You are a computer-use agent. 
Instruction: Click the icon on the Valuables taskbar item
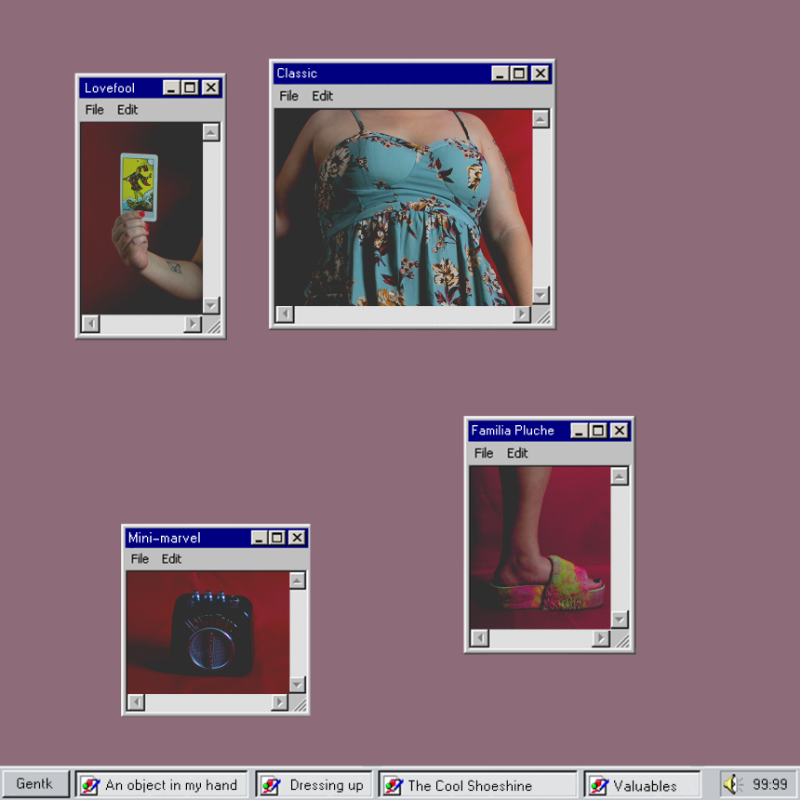tap(598, 785)
